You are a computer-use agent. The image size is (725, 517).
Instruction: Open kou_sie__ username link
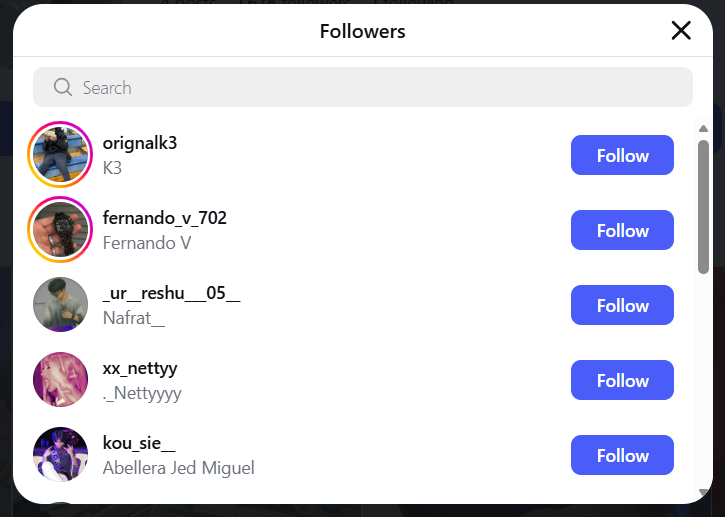tap(139, 443)
